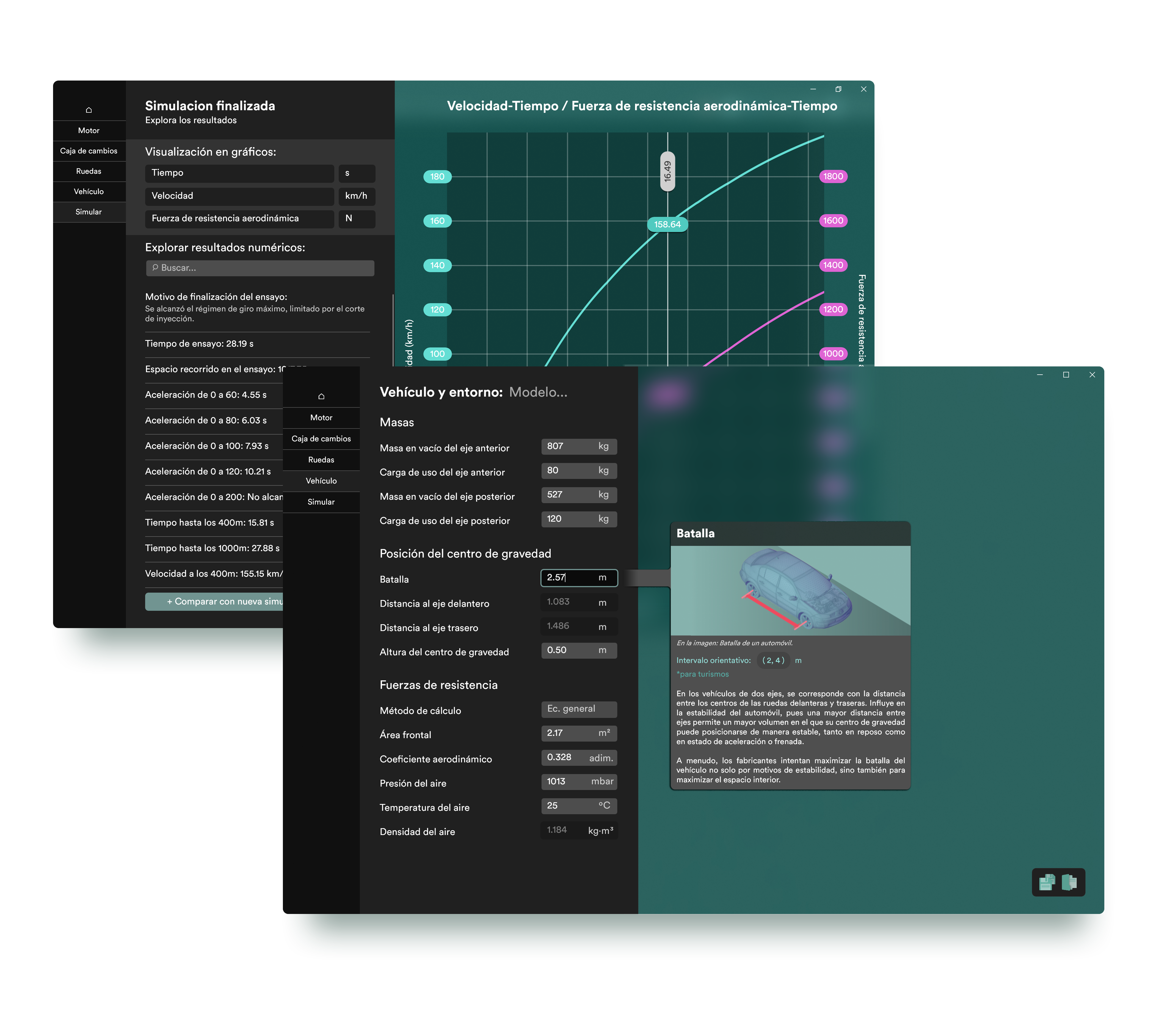
Task: Click the 1400 force axis label
Action: pyautogui.click(x=833, y=265)
